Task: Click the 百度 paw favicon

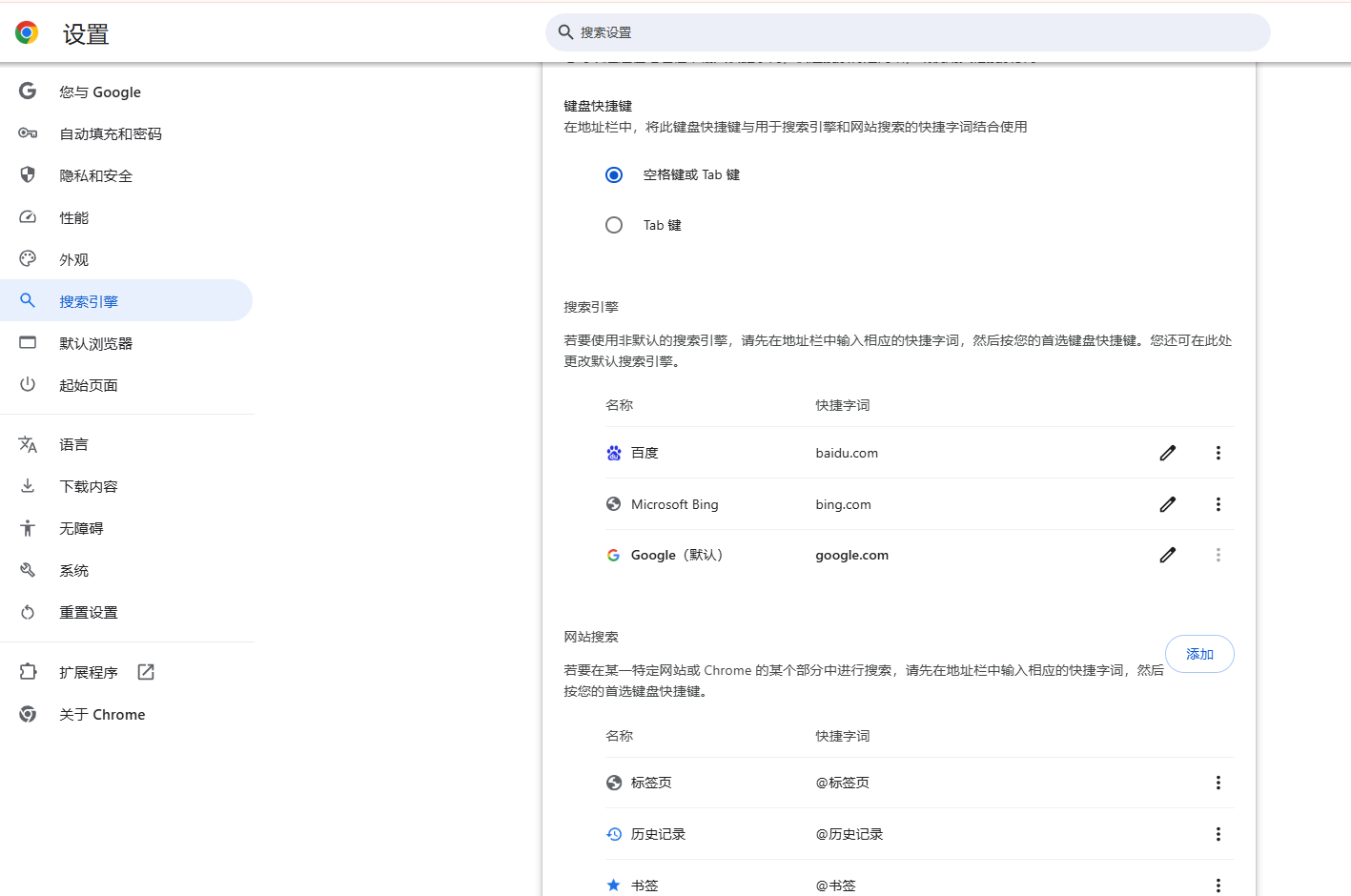Action: (614, 453)
